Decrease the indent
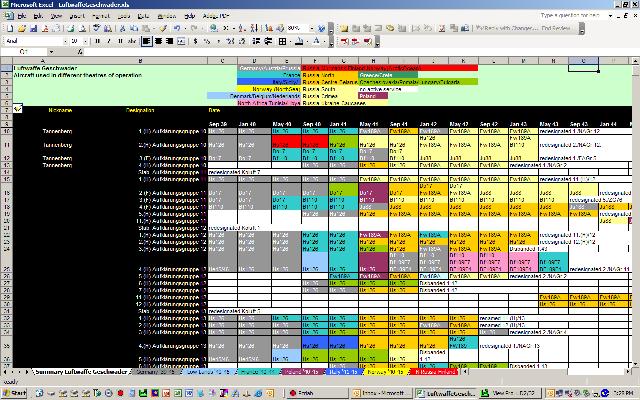640x400 pixels. pos(256,41)
